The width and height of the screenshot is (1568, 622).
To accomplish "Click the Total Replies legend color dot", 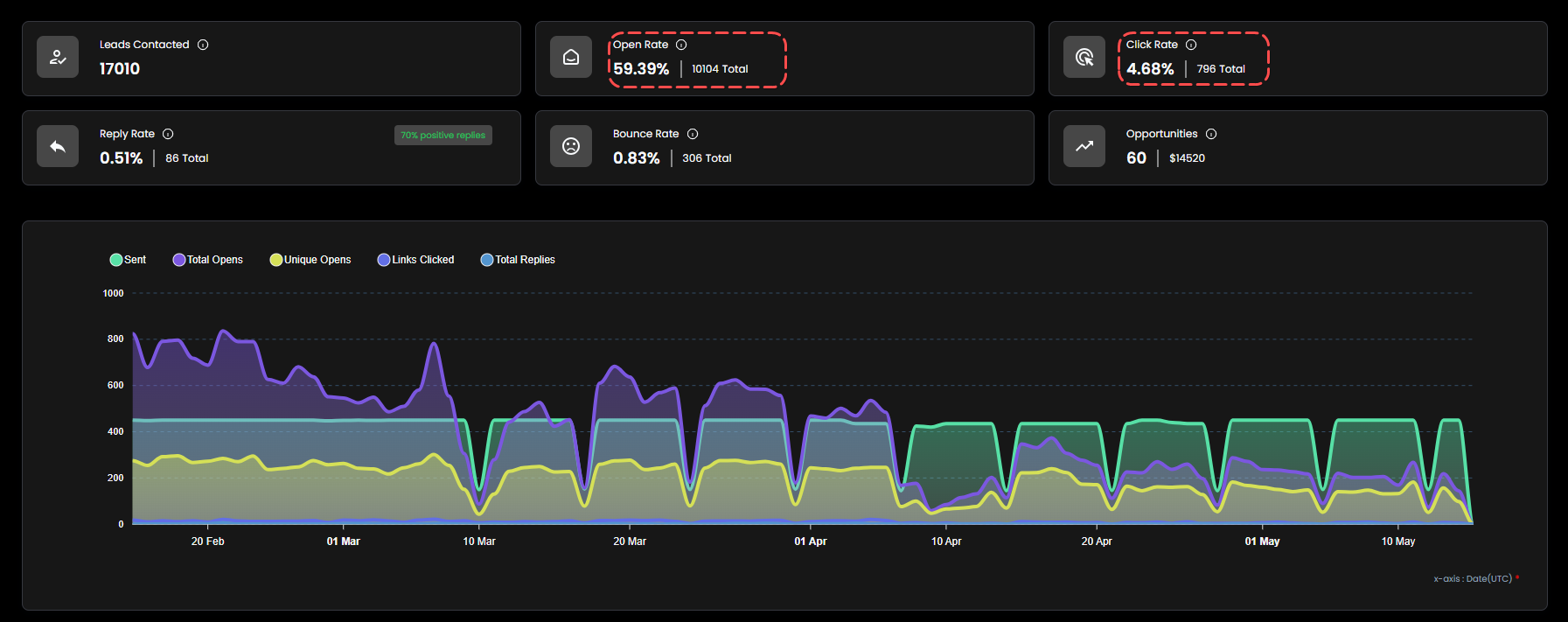I will (487, 260).
